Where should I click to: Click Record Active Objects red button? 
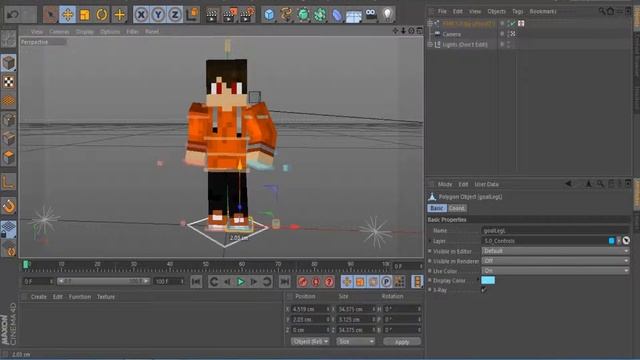click(x=302, y=282)
